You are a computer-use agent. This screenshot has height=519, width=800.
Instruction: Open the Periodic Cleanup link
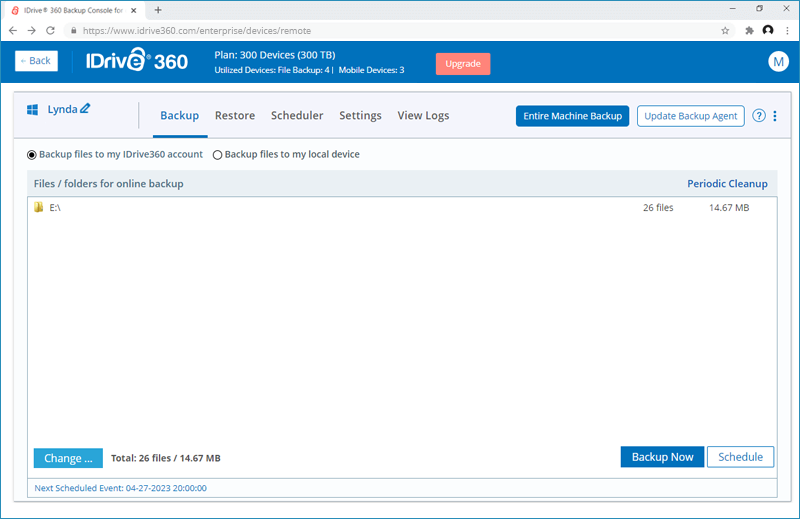coord(727,184)
